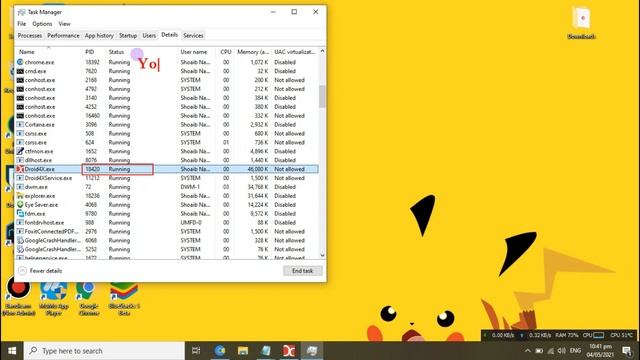
Task: Open the File menu
Action: [22, 24]
